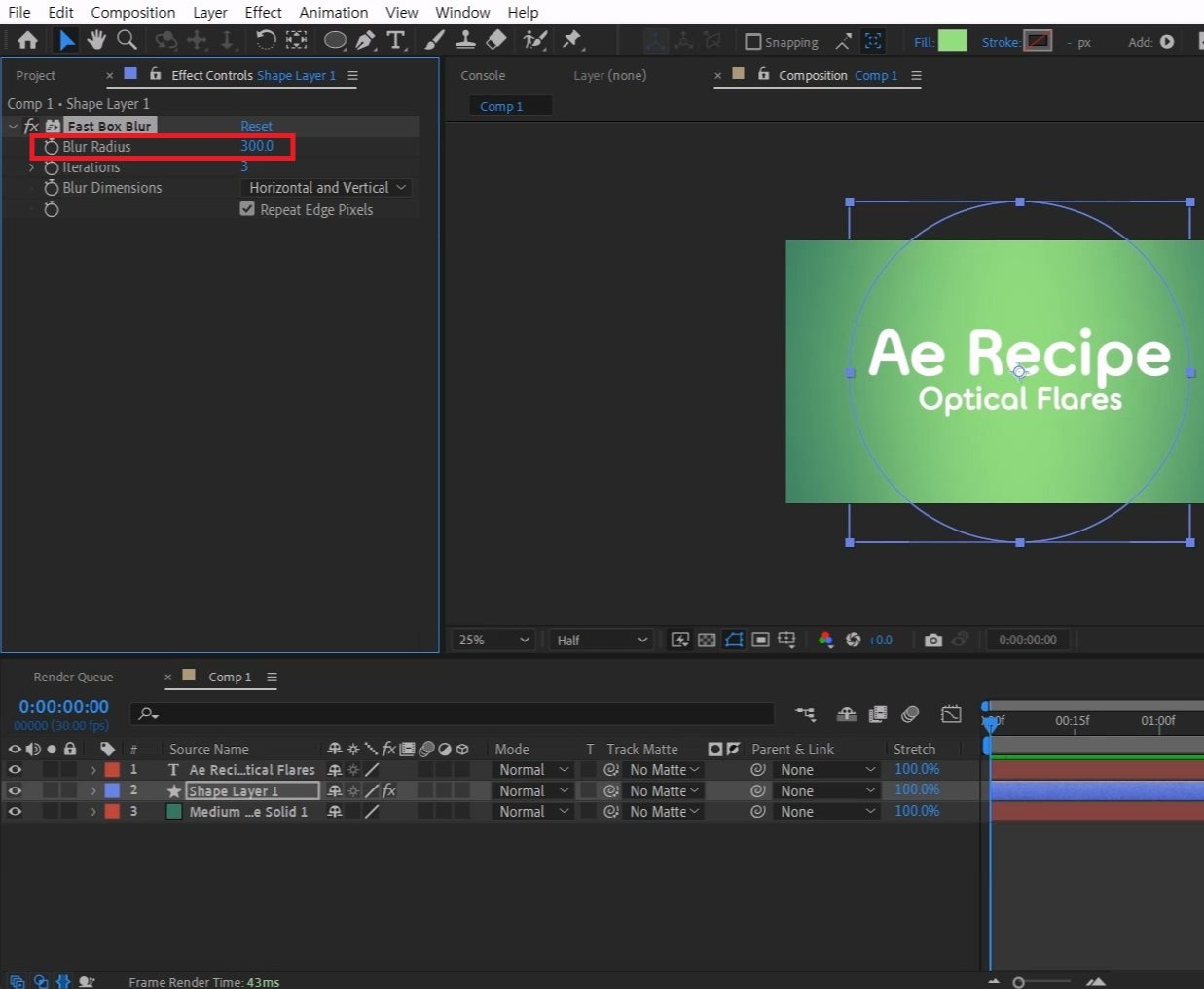This screenshot has width=1204, height=989.
Task: Go to the Home screen icon
Action: [x=27, y=40]
